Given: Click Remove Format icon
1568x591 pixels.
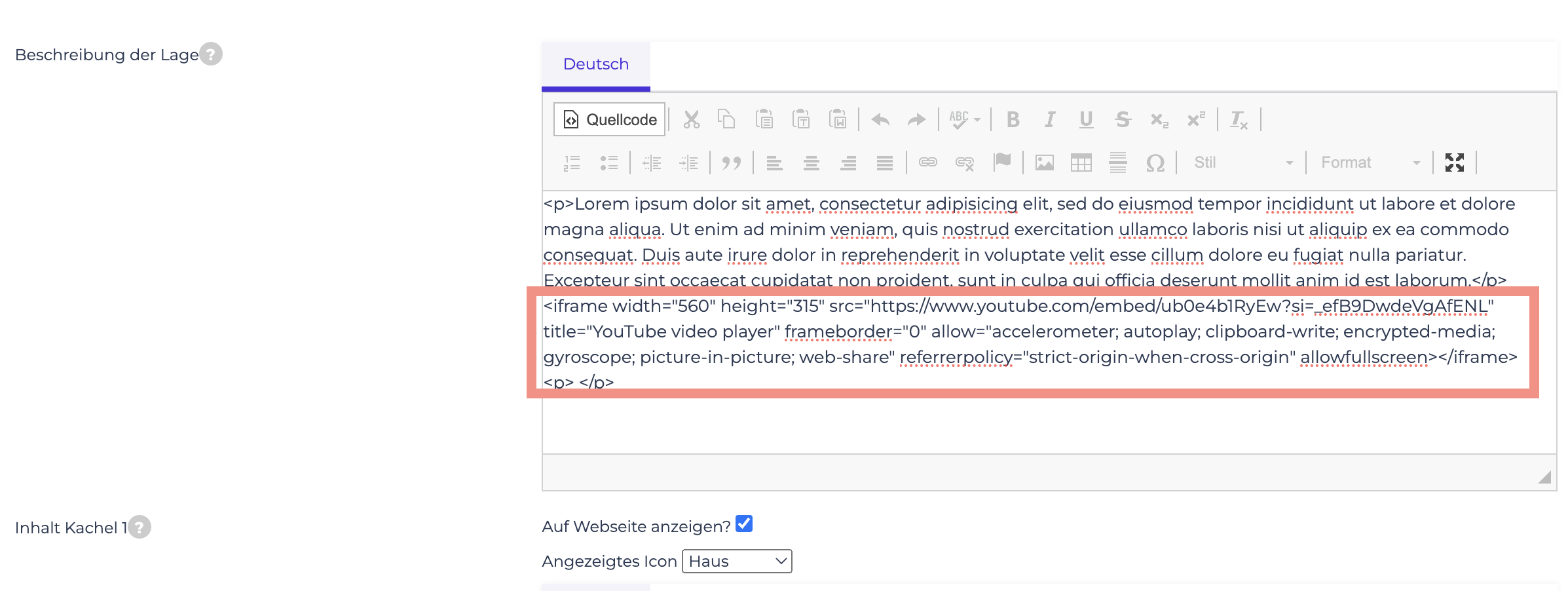Looking at the screenshot, I should [1239, 119].
